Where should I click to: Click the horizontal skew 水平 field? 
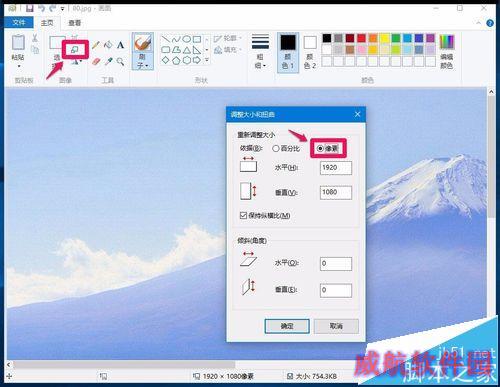point(336,264)
